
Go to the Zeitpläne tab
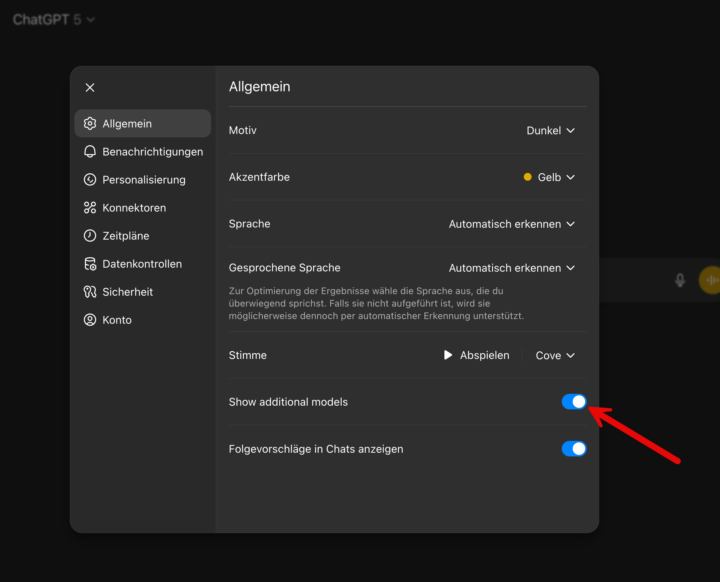(x=143, y=236)
